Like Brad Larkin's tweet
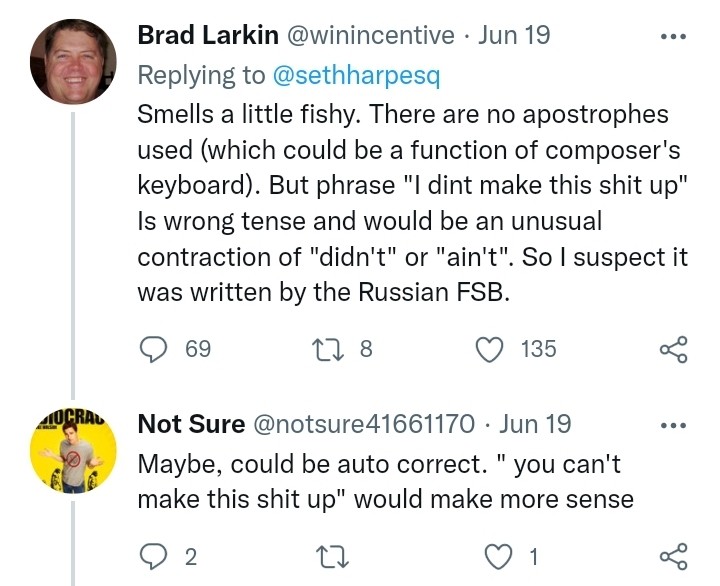This screenshot has width=720, height=586. [491, 349]
